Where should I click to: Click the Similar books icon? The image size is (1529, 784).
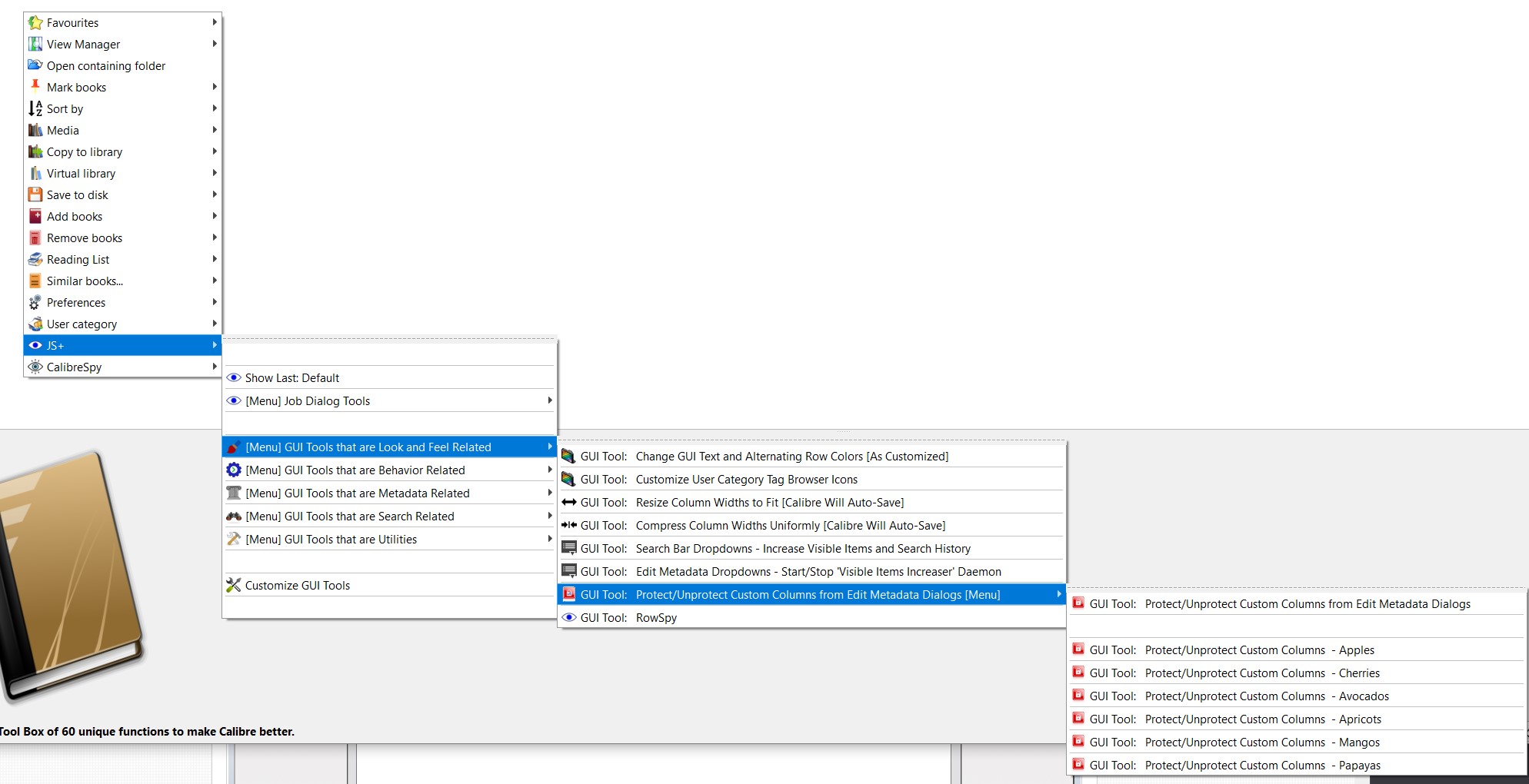35,281
